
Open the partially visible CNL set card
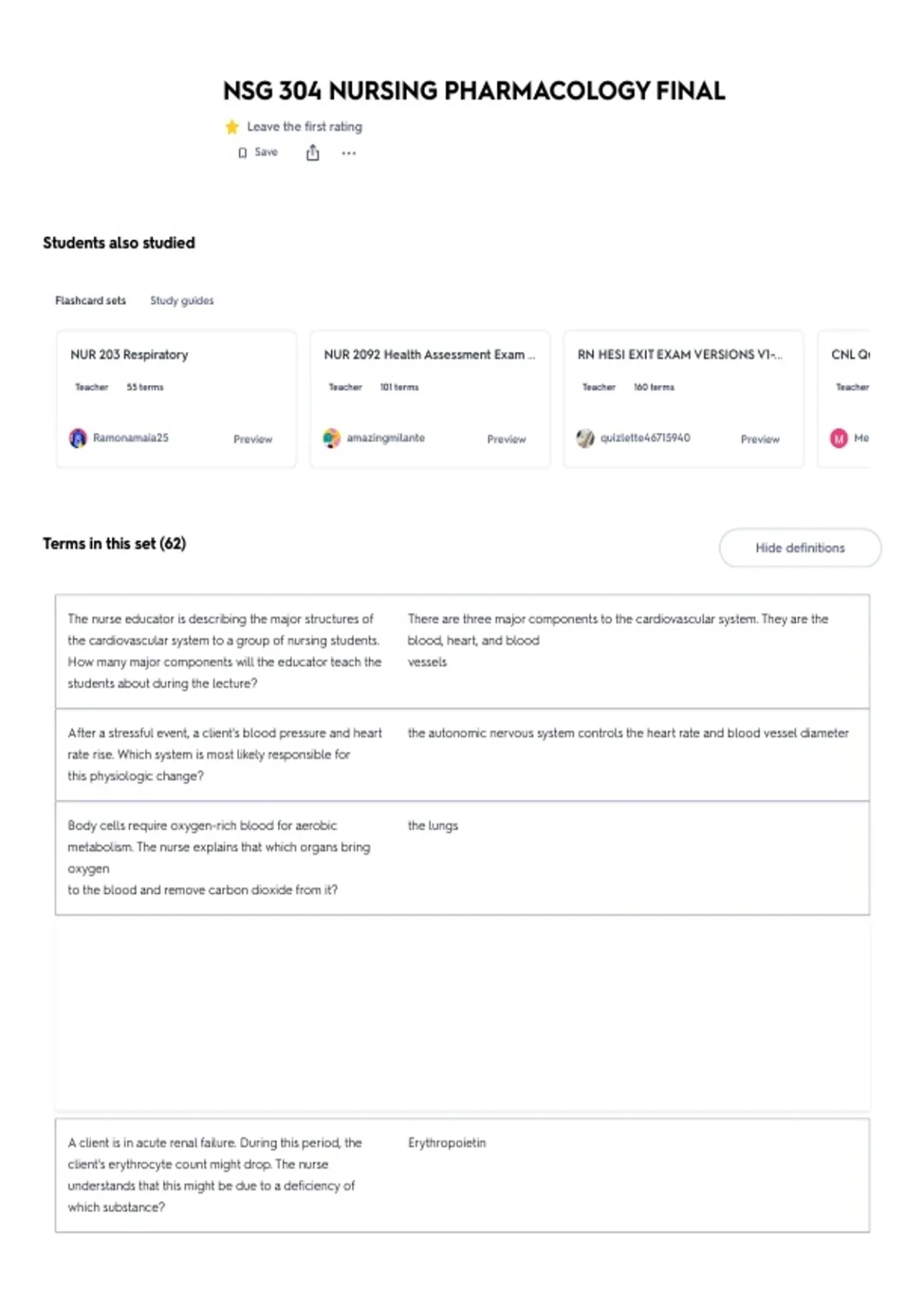coord(844,399)
